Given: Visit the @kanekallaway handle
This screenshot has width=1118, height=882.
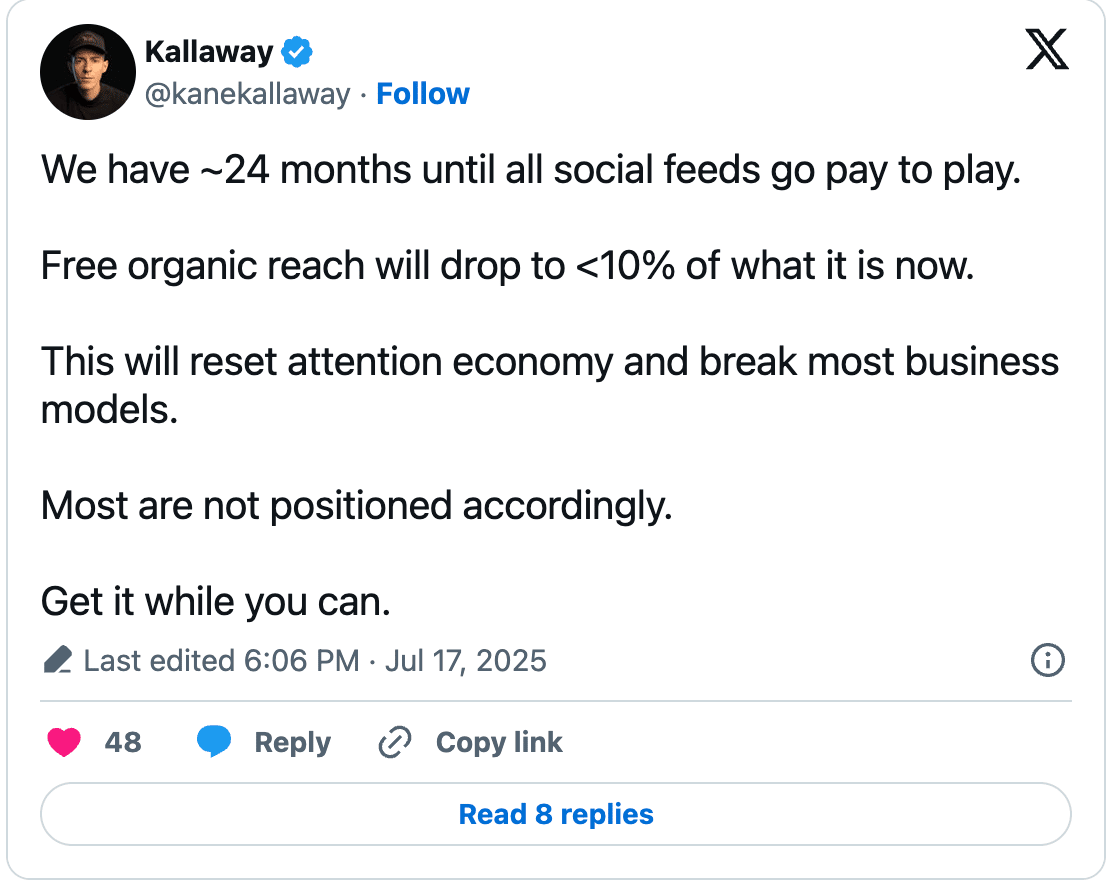Looking at the screenshot, I should (x=247, y=94).
